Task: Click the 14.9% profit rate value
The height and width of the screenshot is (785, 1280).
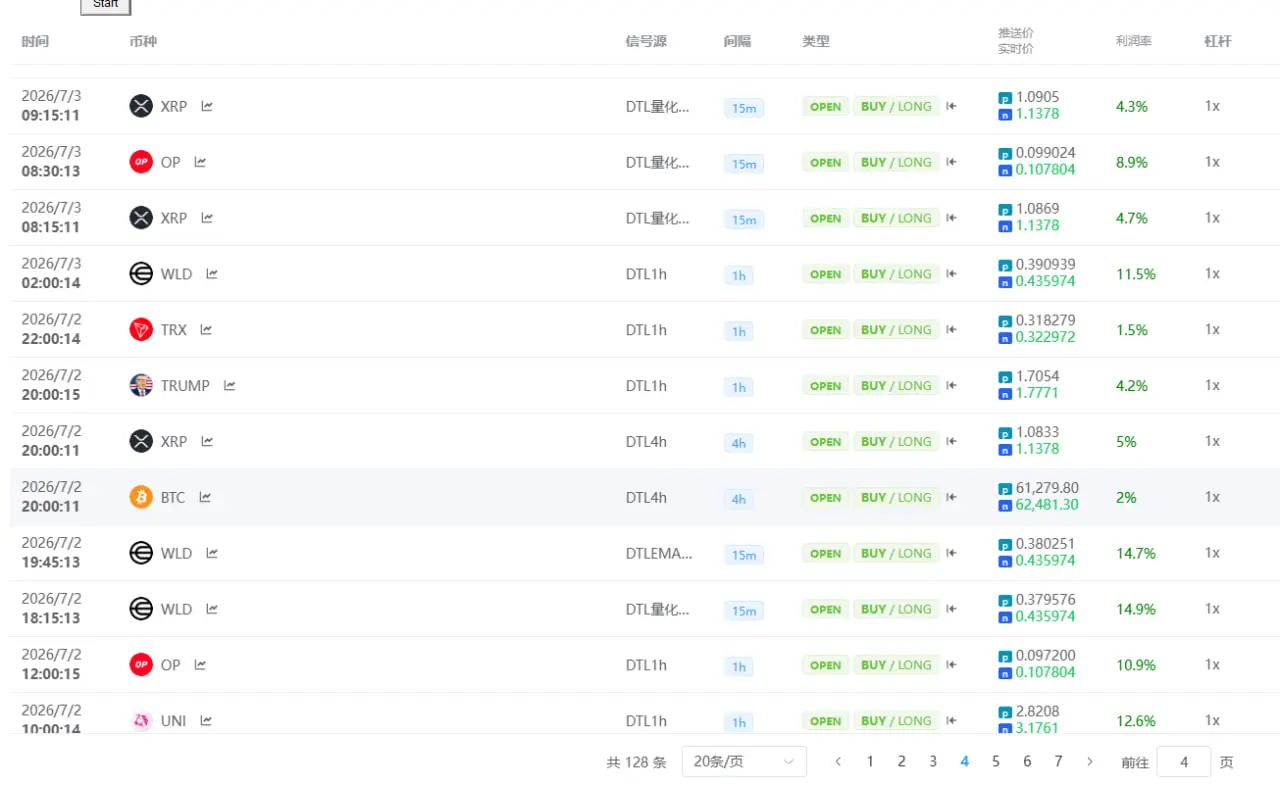Action: tap(1136, 609)
